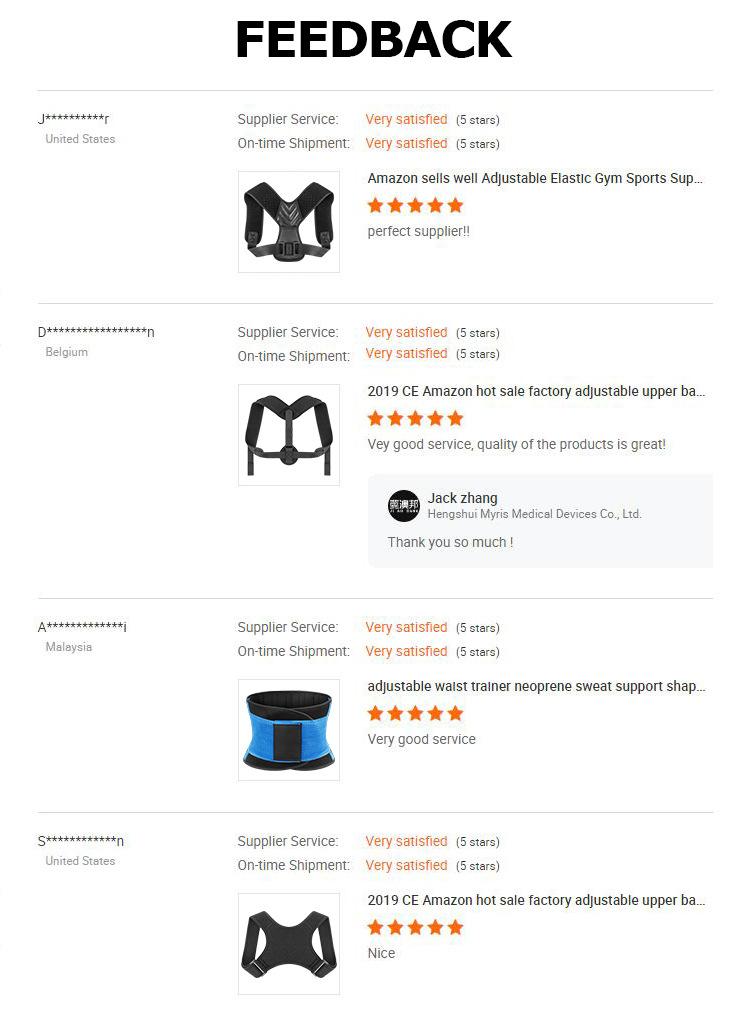Open the product thumbnail in S***n's review
This screenshot has height=1025, width=750.
[289, 944]
